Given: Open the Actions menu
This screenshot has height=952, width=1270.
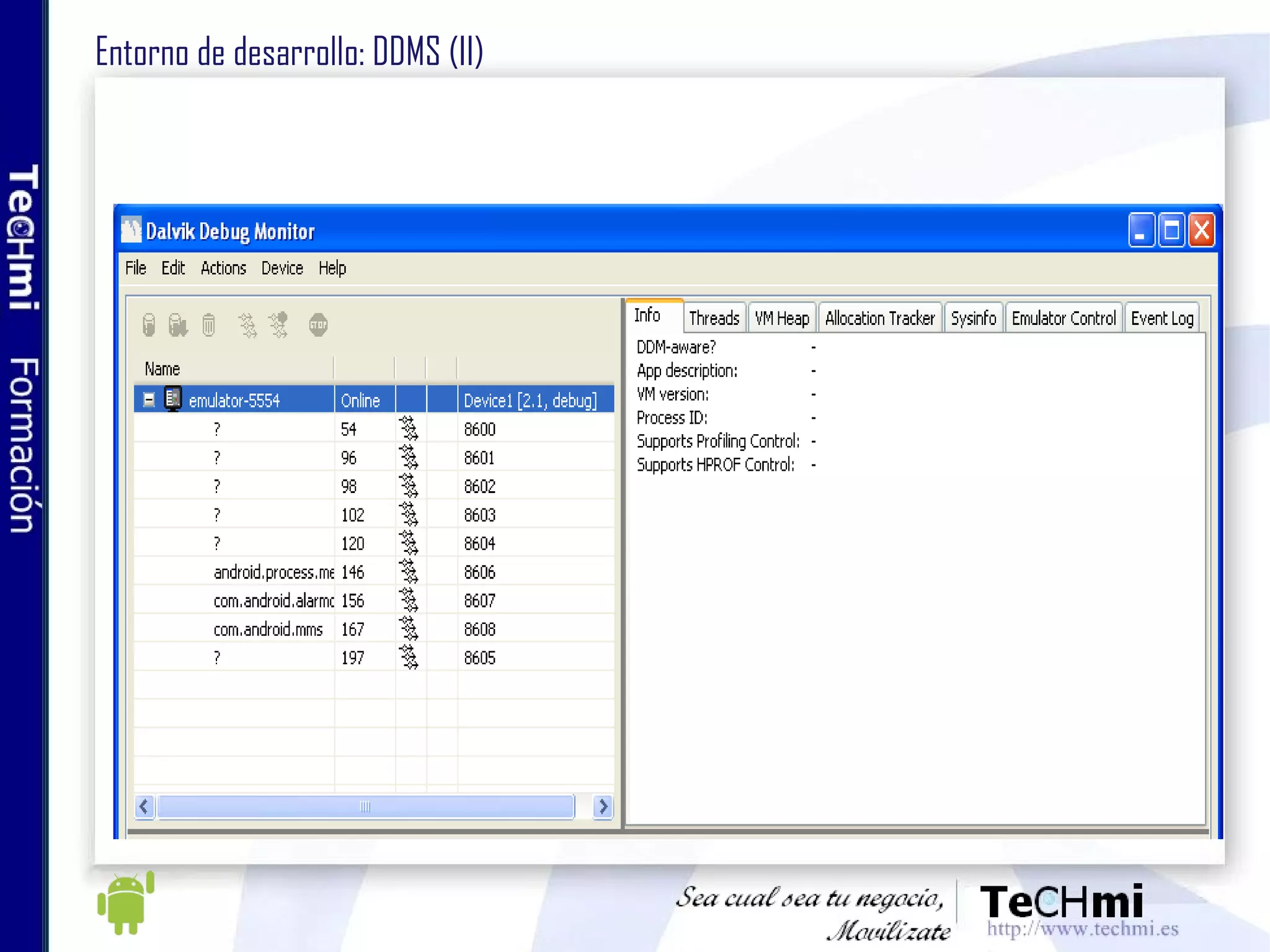Looking at the screenshot, I should (223, 268).
